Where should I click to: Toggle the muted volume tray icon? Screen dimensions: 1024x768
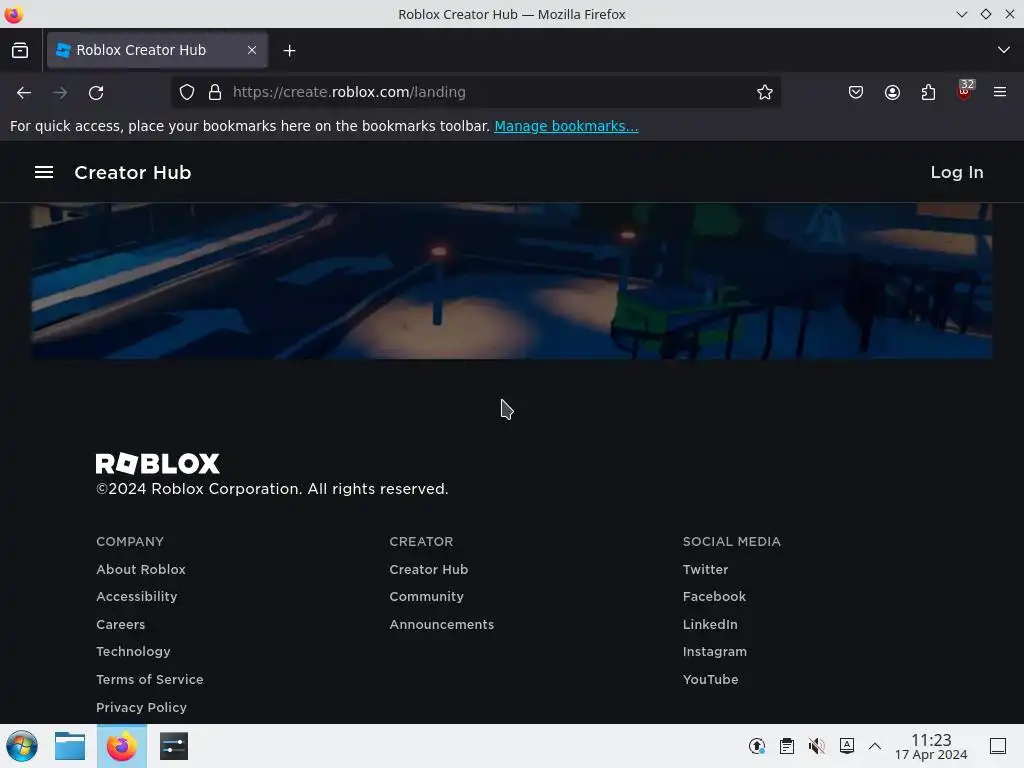pyautogui.click(x=816, y=746)
